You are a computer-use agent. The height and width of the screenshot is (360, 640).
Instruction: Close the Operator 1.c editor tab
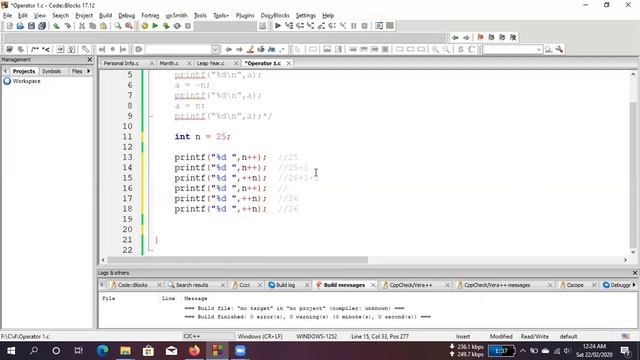(x=289, y=63)
